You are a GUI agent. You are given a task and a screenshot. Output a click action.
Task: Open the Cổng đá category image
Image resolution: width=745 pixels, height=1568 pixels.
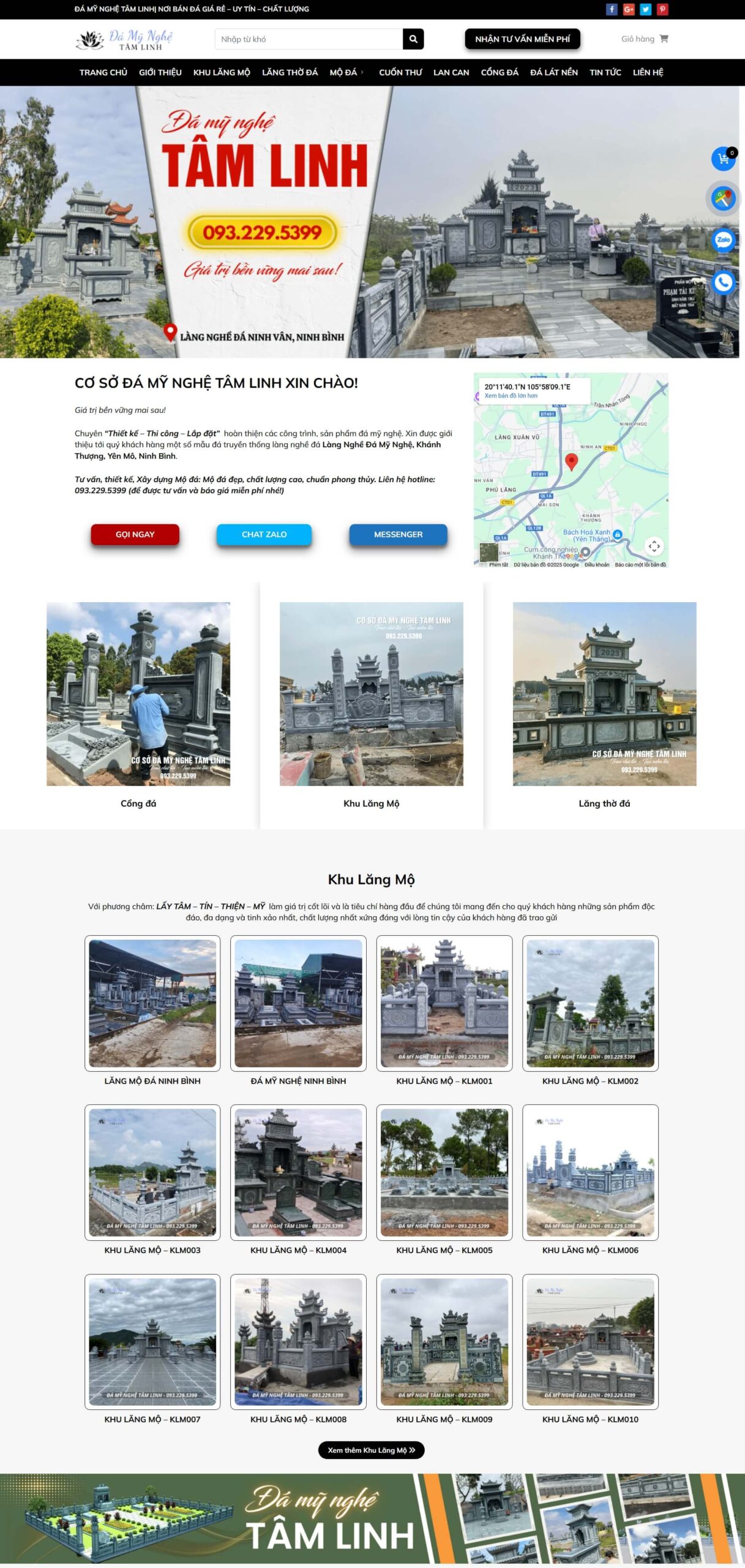(138, 694)
